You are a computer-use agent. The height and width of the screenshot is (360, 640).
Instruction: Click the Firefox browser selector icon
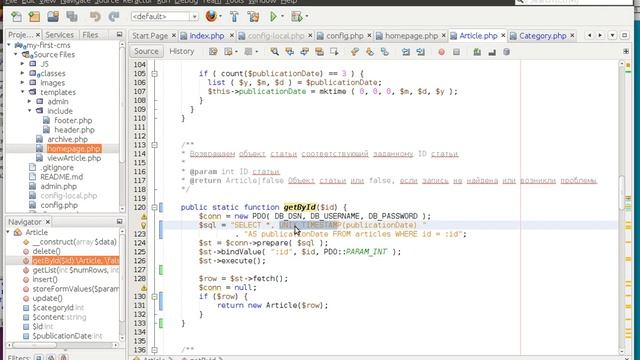[211, 16]
